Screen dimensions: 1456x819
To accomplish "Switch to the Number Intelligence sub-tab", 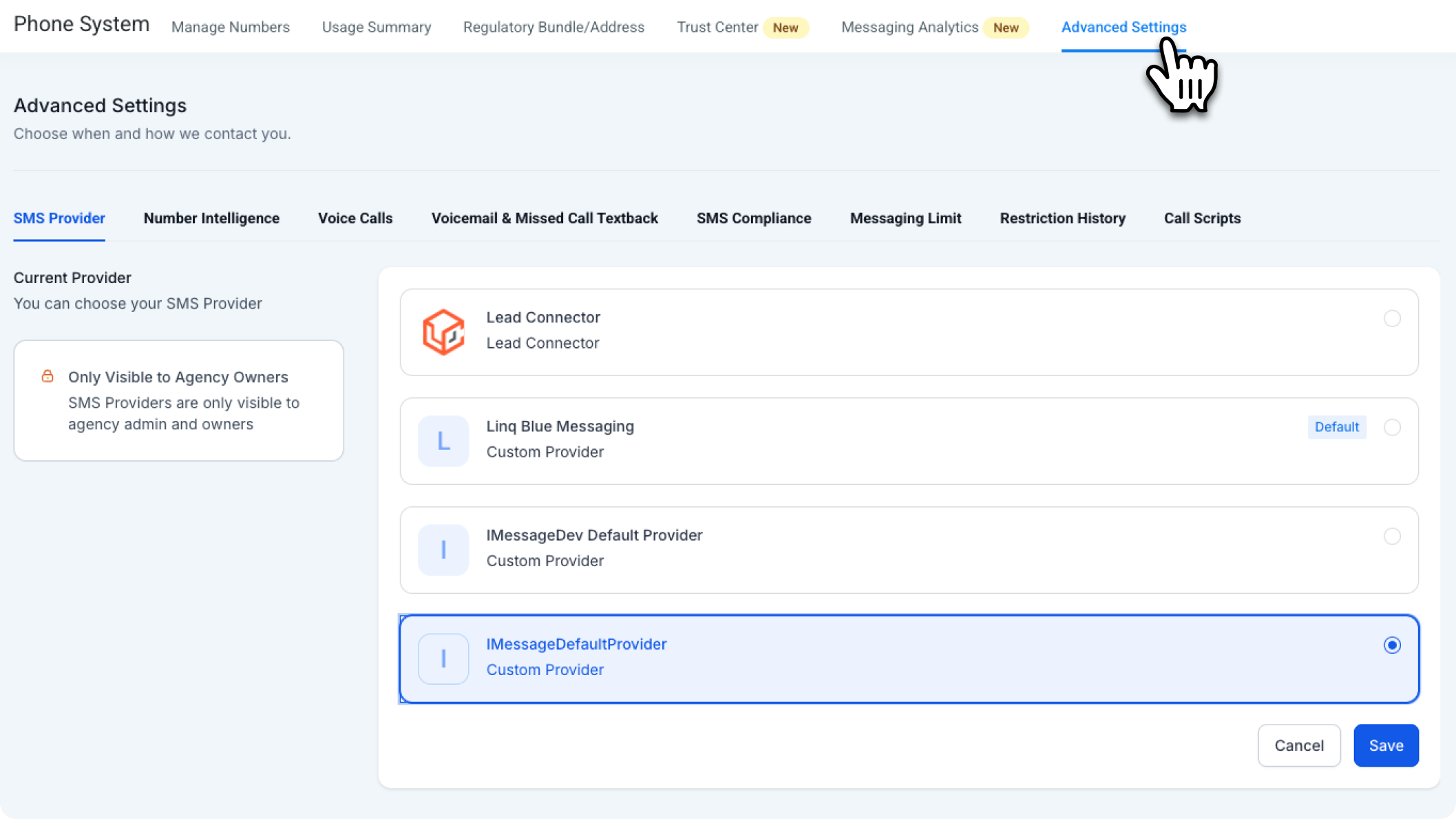I will click(x=211, y=218).
